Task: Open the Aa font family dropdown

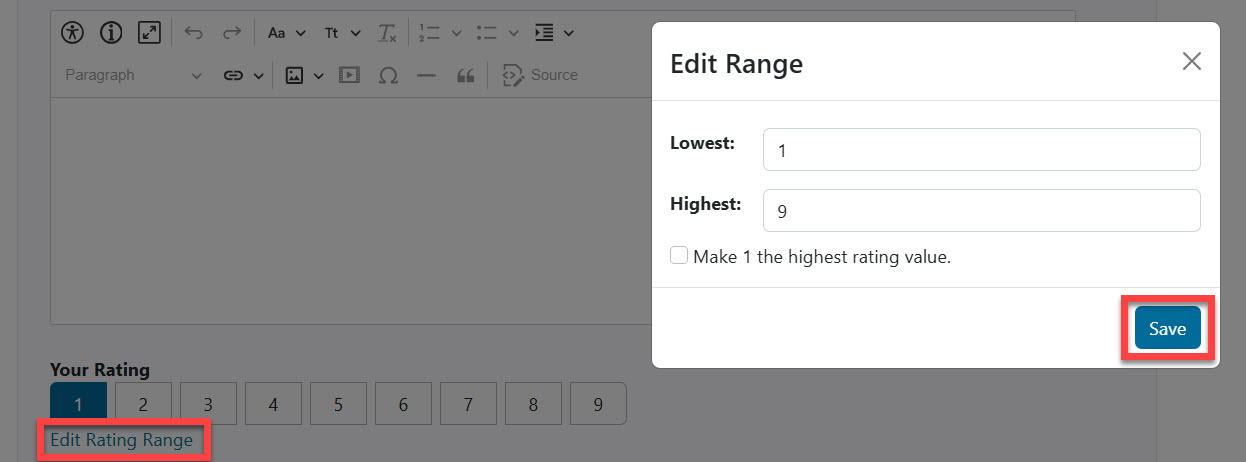Action: (287, 33)
